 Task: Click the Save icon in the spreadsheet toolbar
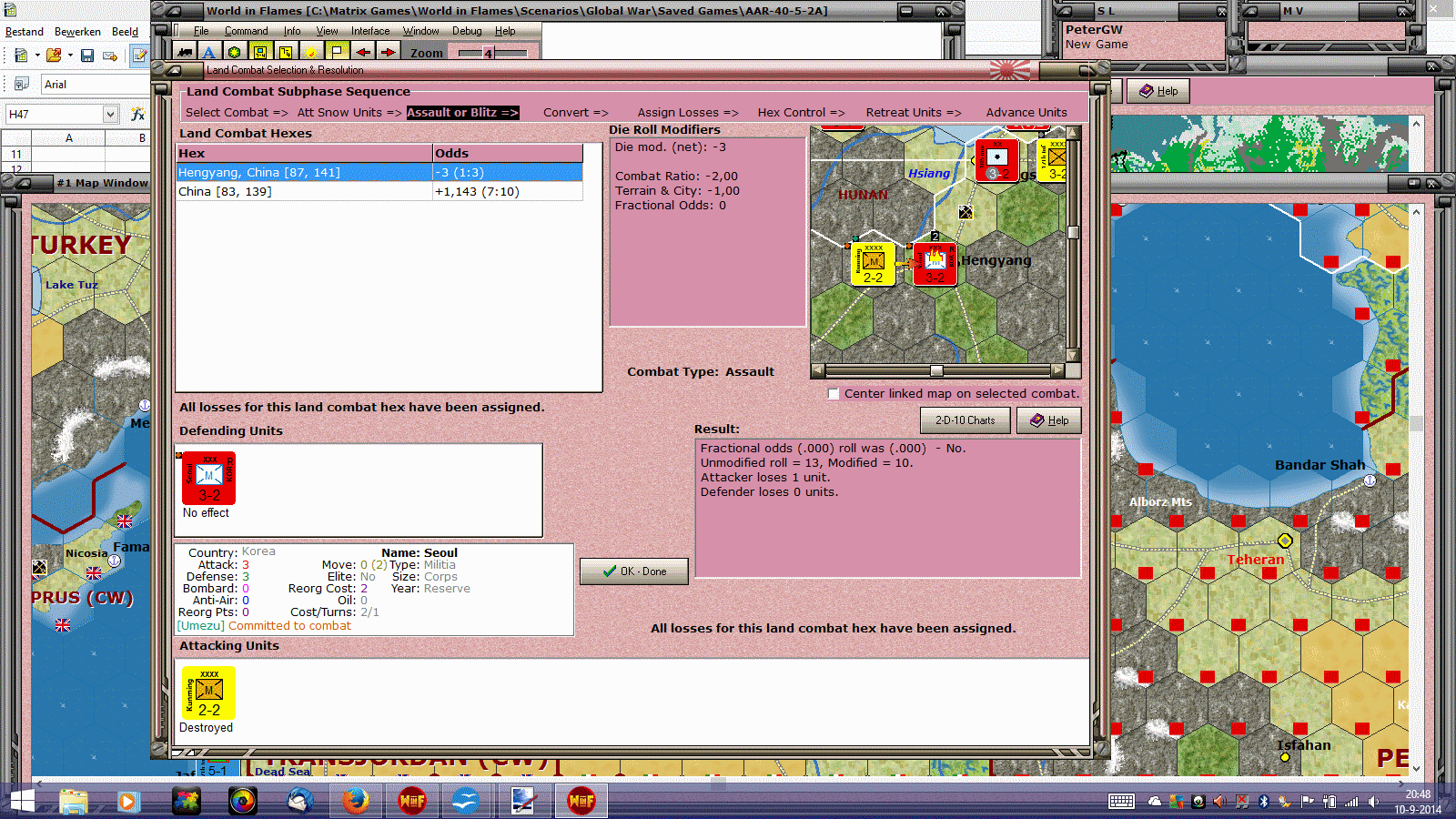(x=87, y=56)
